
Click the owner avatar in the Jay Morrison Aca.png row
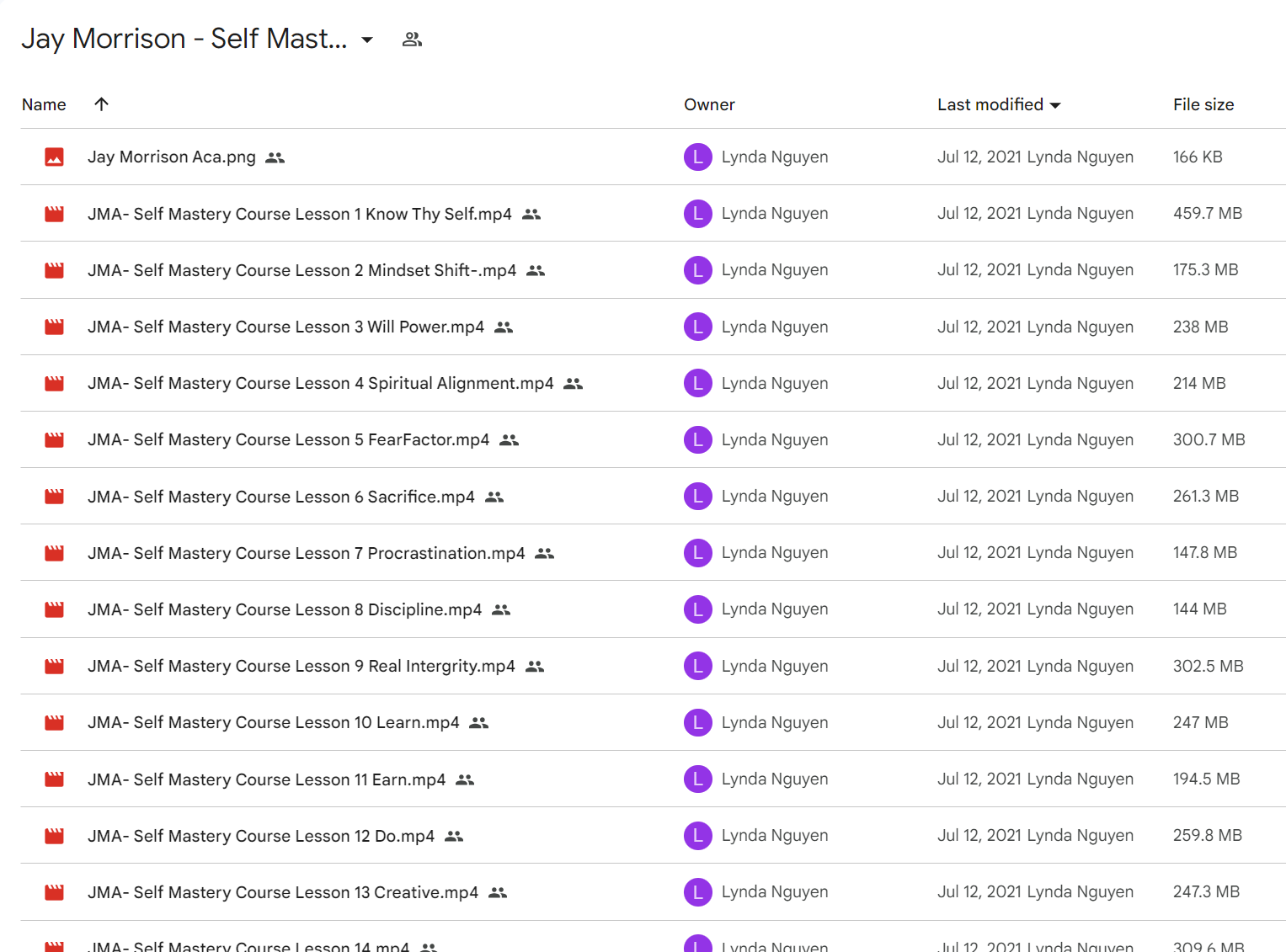698,157
